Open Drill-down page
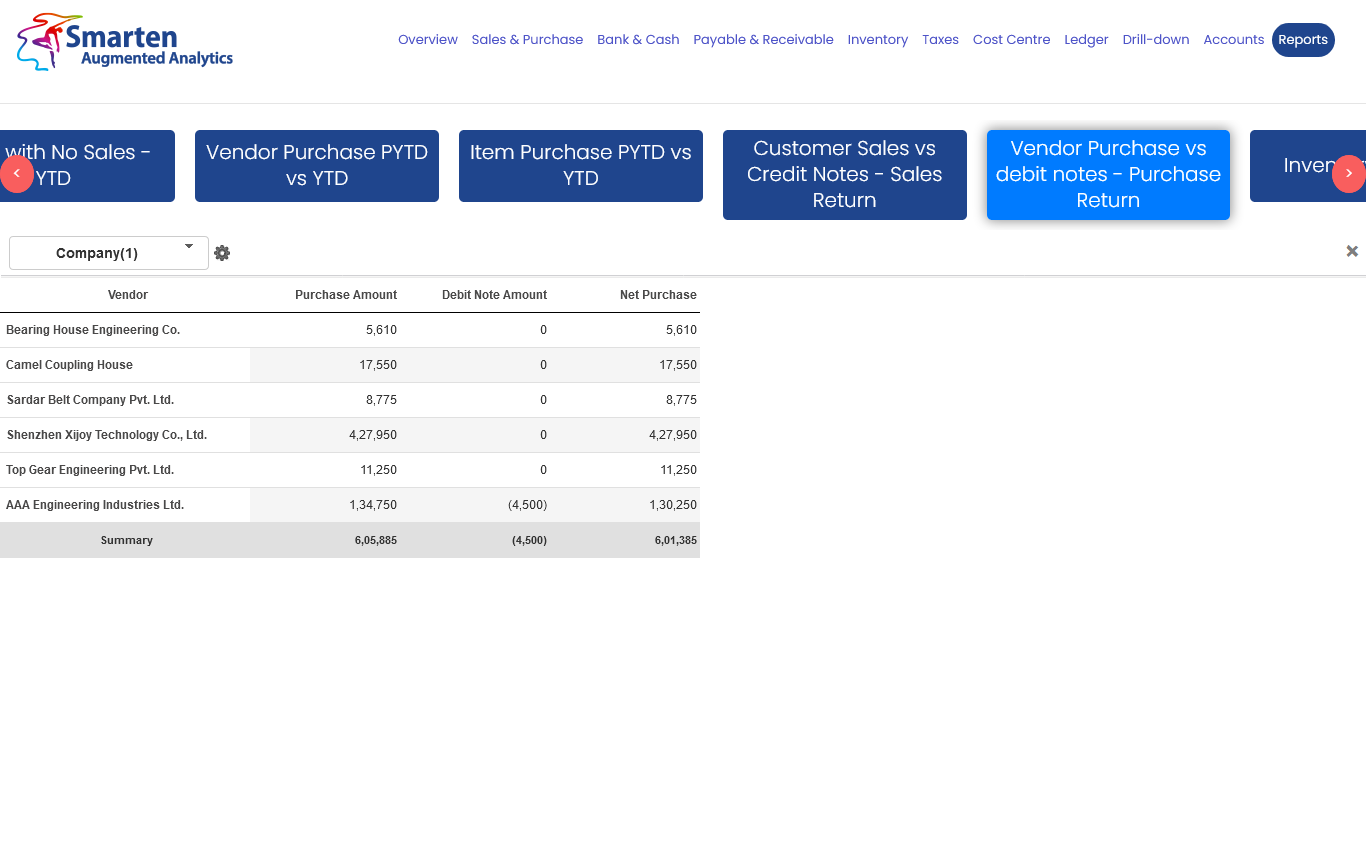1366x862 pixels. pyautogui.click(x=1156, y=40)
